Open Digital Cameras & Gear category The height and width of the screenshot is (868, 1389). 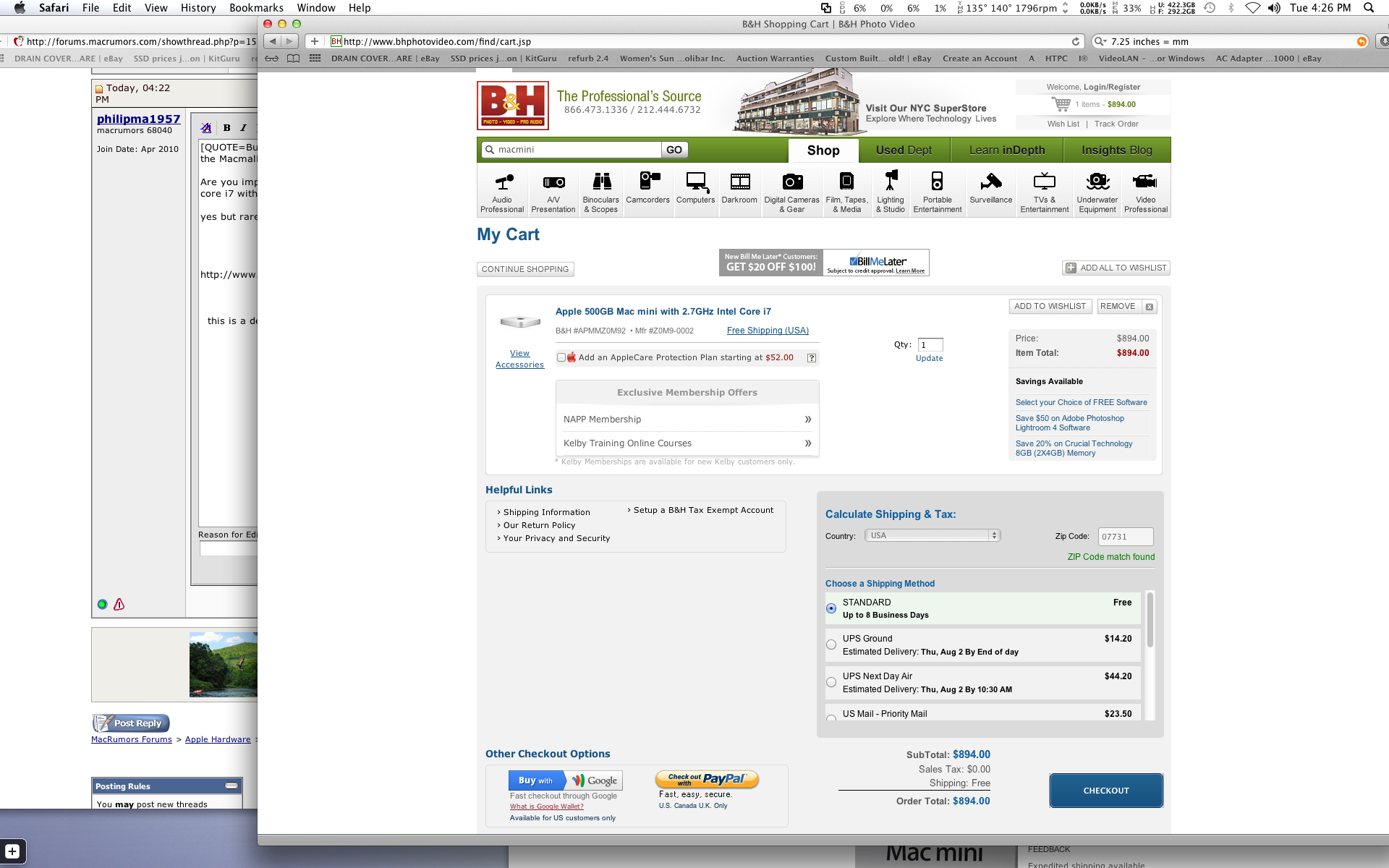(x=791, y=191)
